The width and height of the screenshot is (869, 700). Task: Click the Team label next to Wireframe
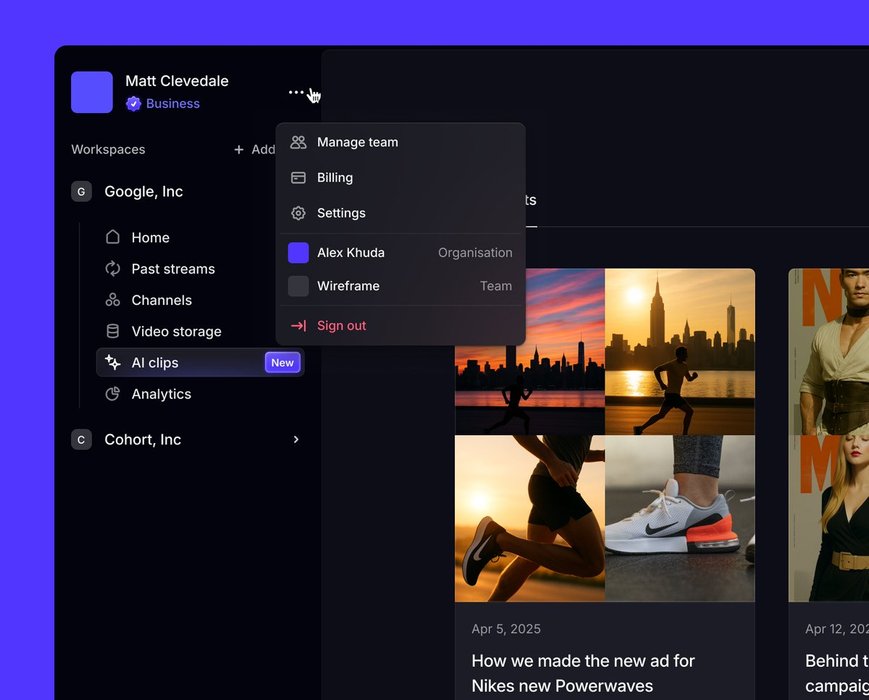(x=496, y=286)
